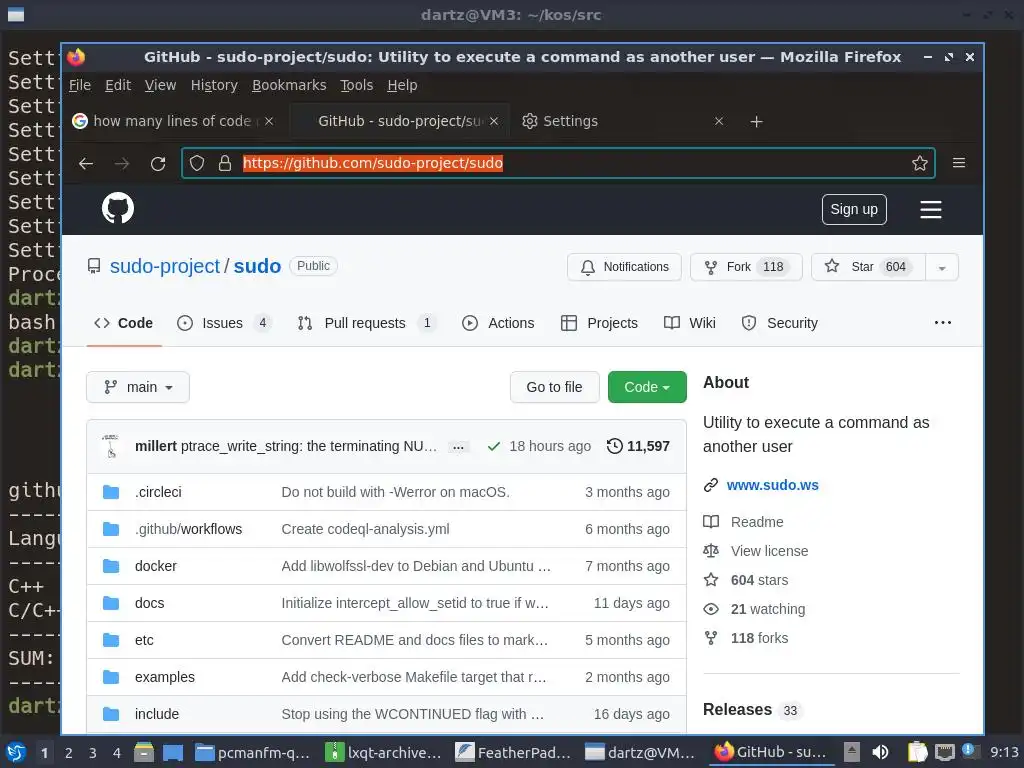Visit the www.sudo.ws website link
1024x768 pixels.
(x=773, y=485)
